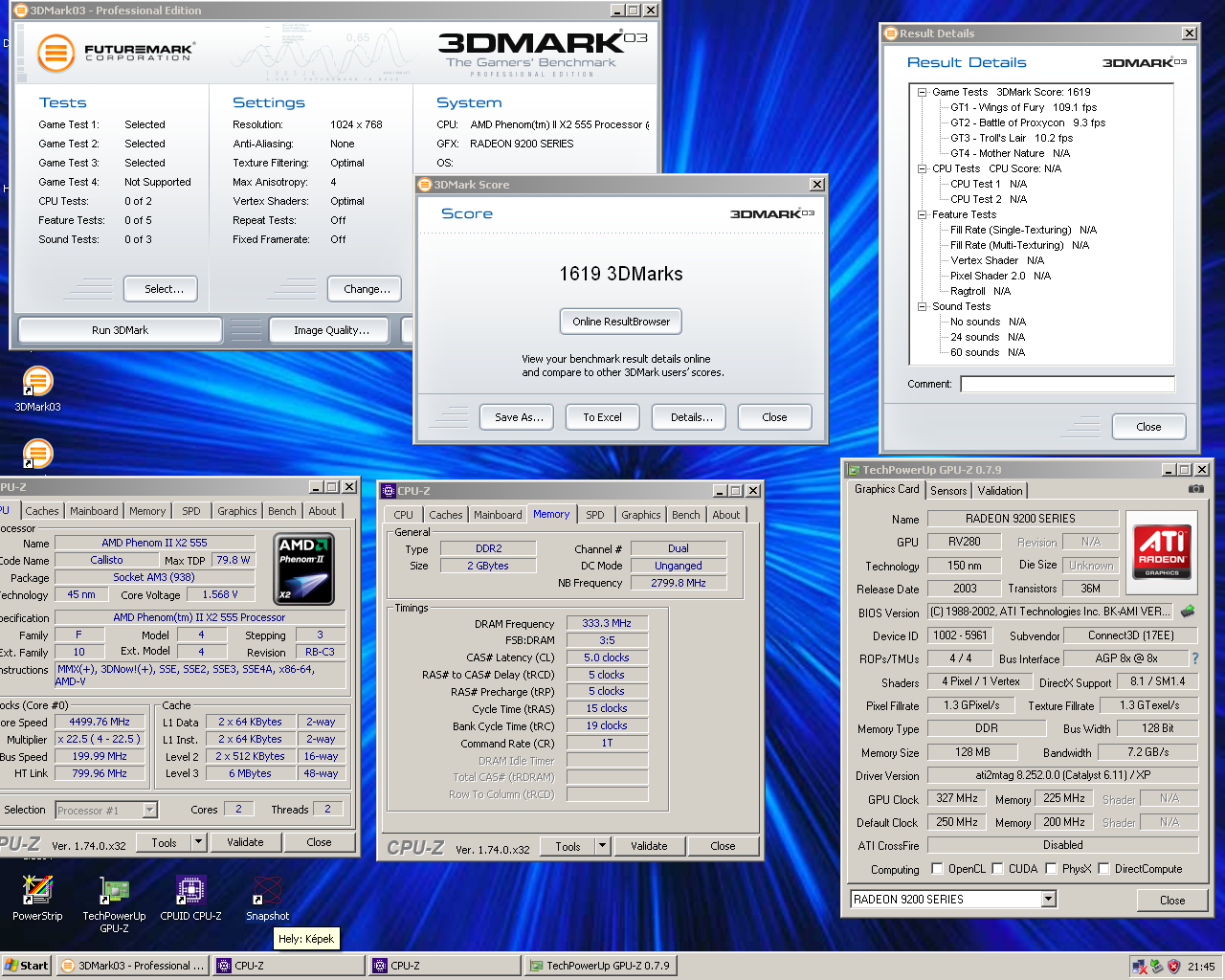Screen dimensions: 1225x980
Task: Open the RADEON 9200 SERIES card dropdown
Action: tap(1049, 899)
